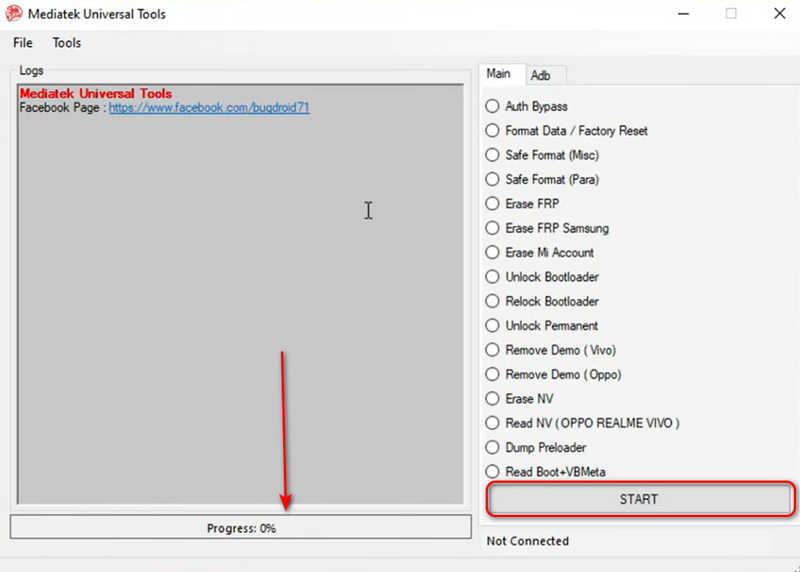Image resolution: width=800 pixels, height=572 pixels.
Task: Choose Unlock Permanent option
Action: pyautogui.click(x=542, y=326)
